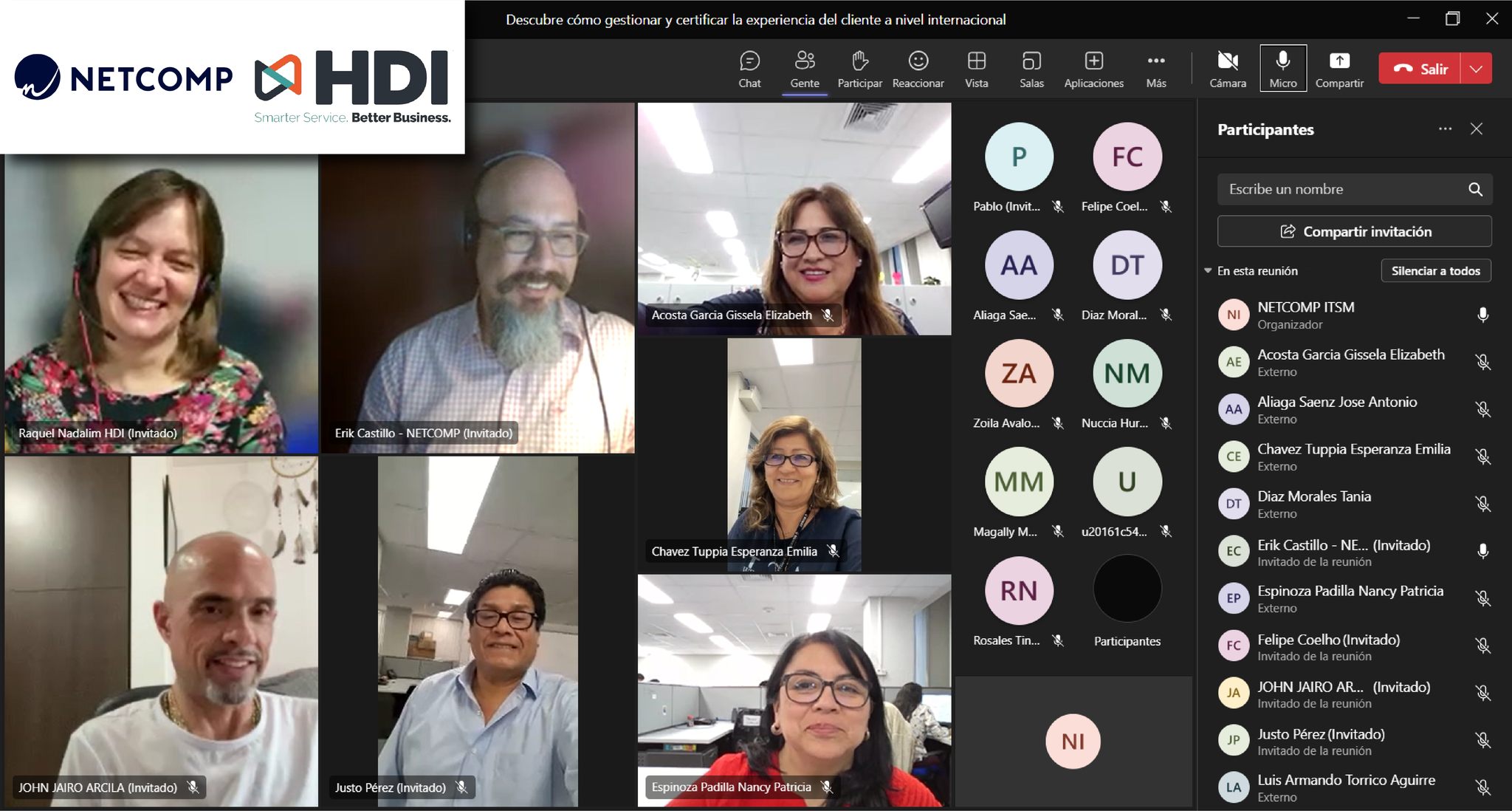
Task: Click the FC Felipe Coelho avatar tile
Action: pos(1127,157)
